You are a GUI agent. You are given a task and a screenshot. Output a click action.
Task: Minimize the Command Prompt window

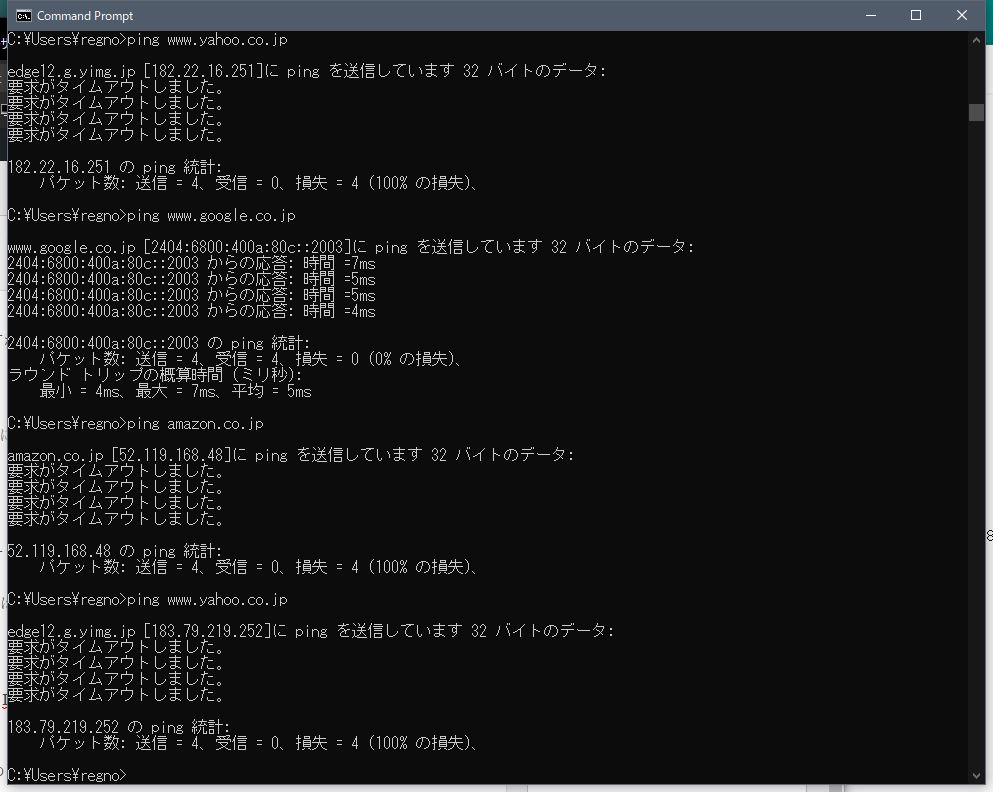[871, 15]
